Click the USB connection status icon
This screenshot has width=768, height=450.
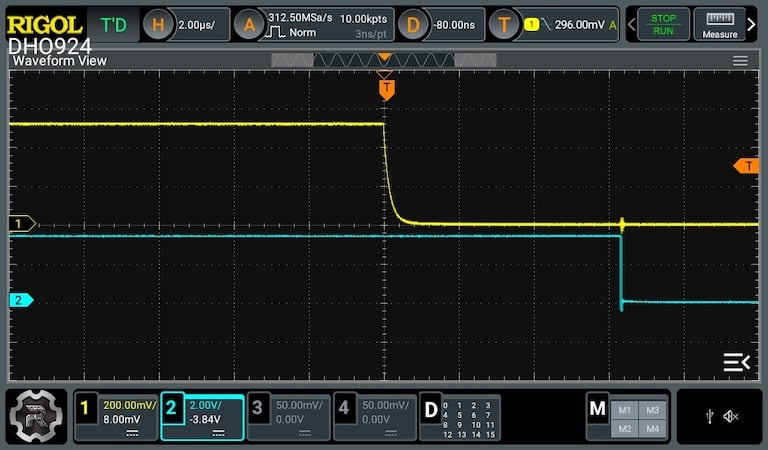click(709, 417)
